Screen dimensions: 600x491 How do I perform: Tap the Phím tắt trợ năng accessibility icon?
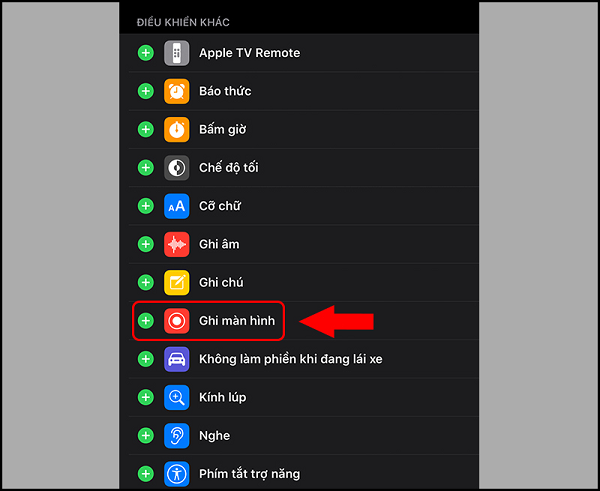pos(176,474)
